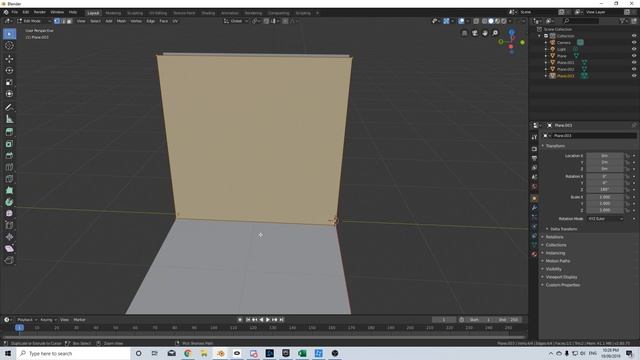Image resolution: width=640 pixels, height=360 pixels.
Task: Select the Extrude Region tool
Action: tap(9, 132)
